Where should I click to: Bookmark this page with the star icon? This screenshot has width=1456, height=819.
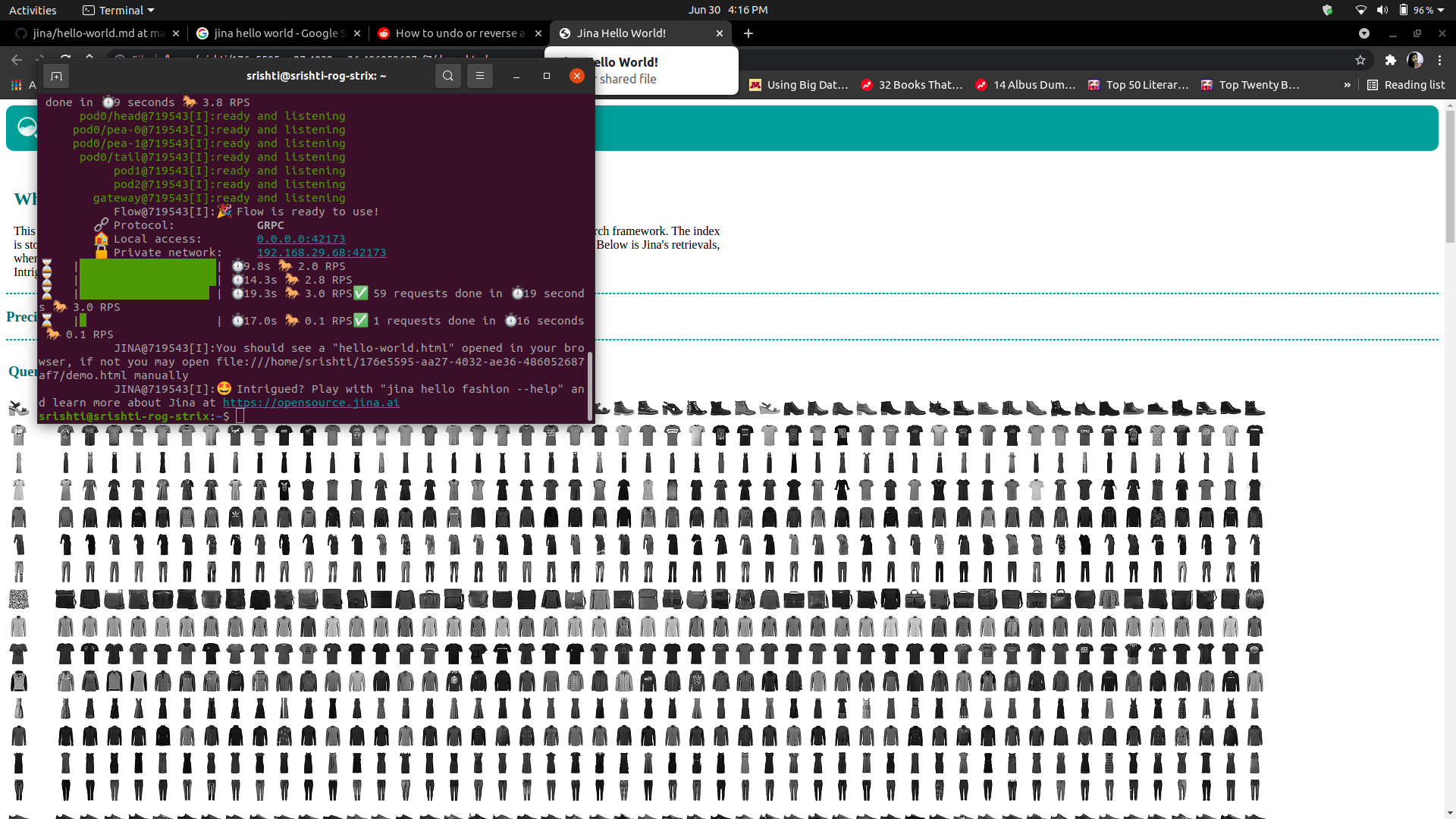(x=1360, y=60)
